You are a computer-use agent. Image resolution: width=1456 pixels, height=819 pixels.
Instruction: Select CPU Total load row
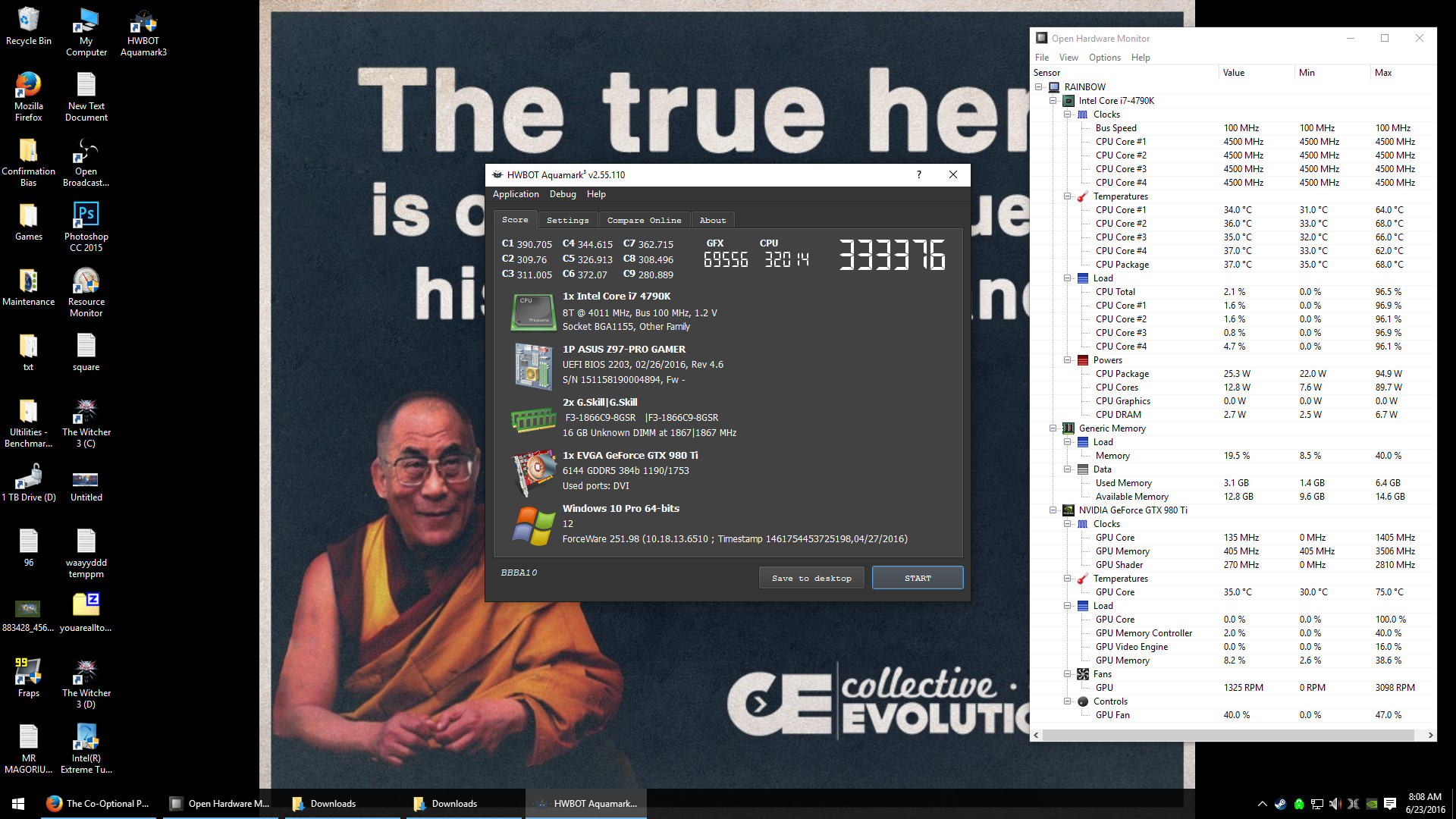1234,292
